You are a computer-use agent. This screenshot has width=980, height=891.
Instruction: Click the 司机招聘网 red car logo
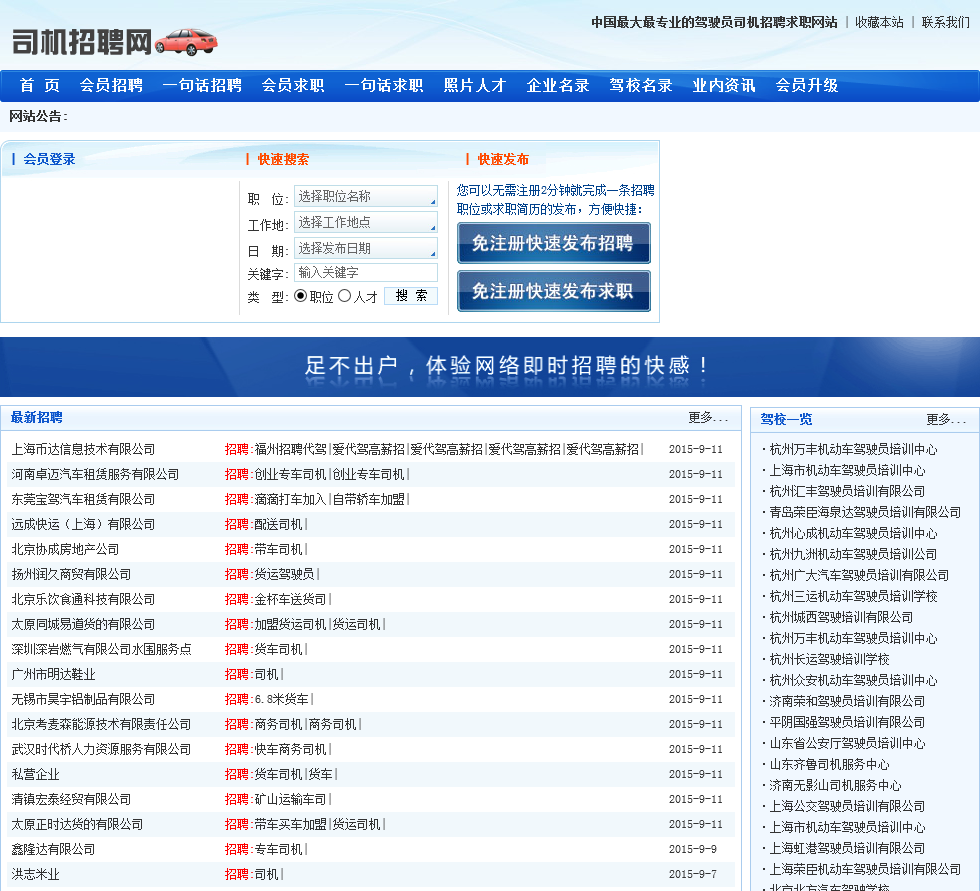[115, 42]
